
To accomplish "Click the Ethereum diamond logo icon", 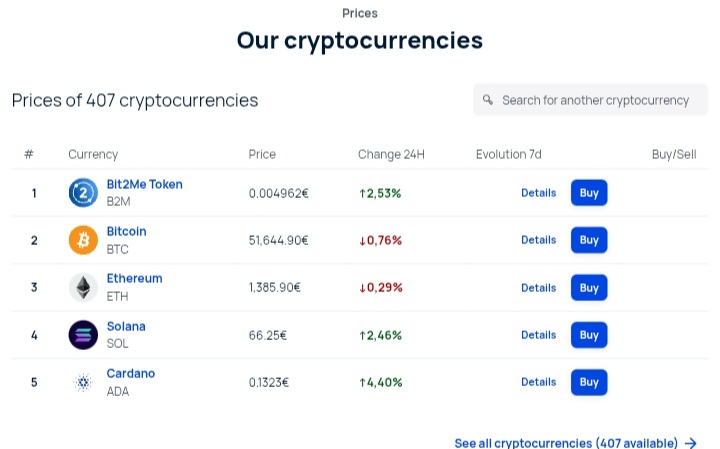I will [83, 288].
